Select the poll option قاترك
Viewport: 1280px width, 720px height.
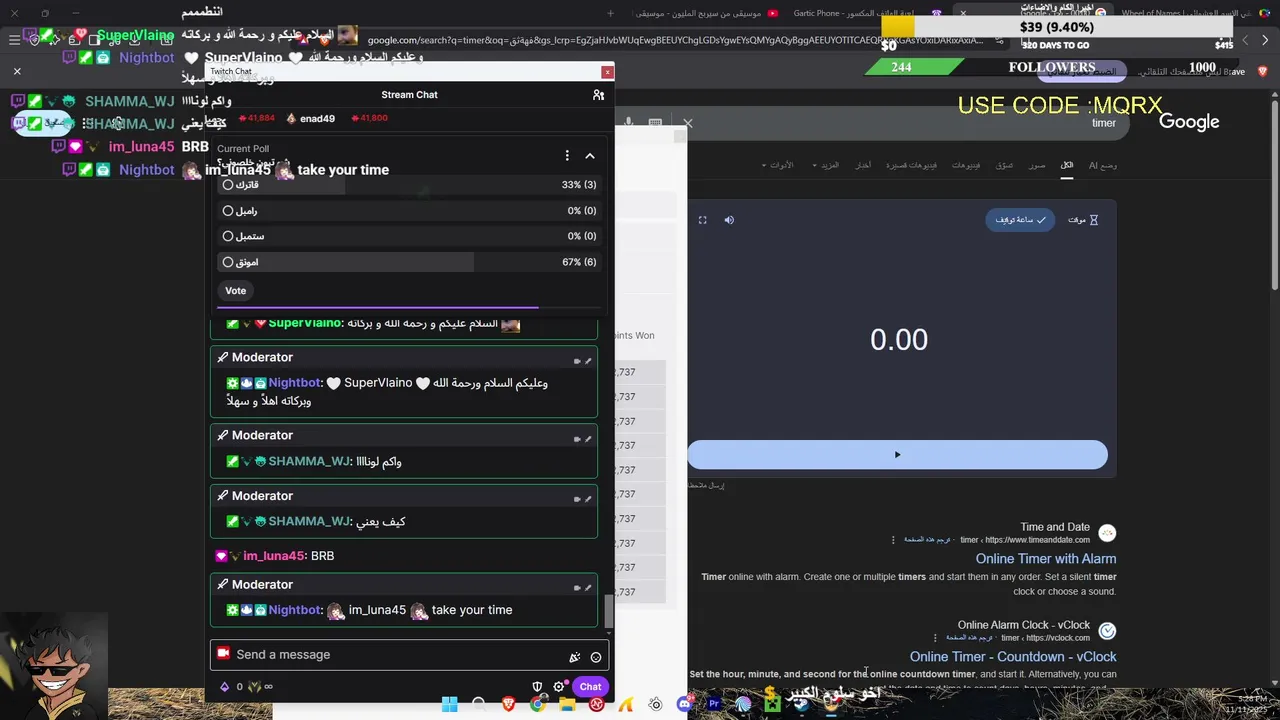click(410, 185)
